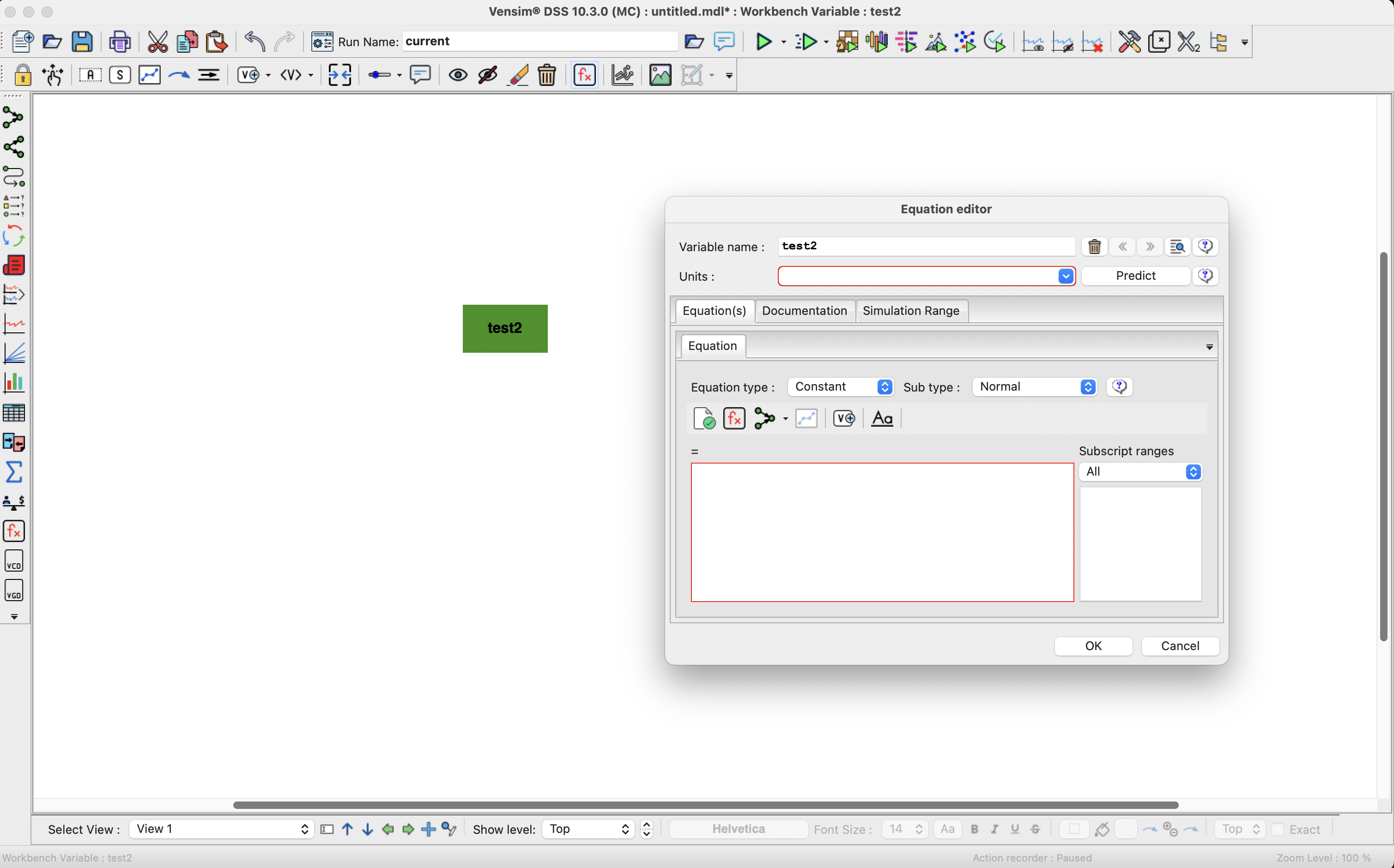This screenshot has height=868, width=1394.
Task: Toggle the lock sketch icon
Action: pos(23,75)
